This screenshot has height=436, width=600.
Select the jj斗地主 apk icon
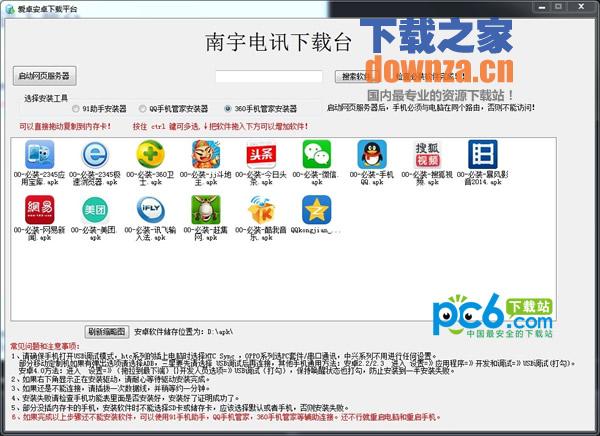(206, 154)
